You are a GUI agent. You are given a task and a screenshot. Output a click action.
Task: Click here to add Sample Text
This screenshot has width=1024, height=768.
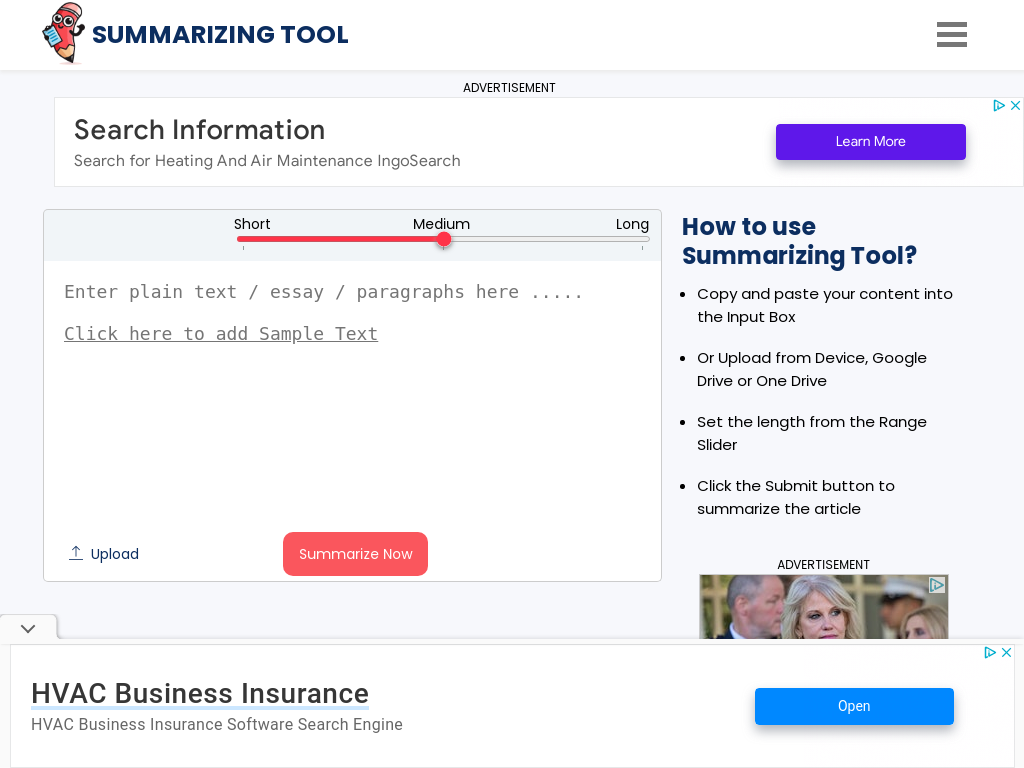pyautogui.click(x=221, y=334)
